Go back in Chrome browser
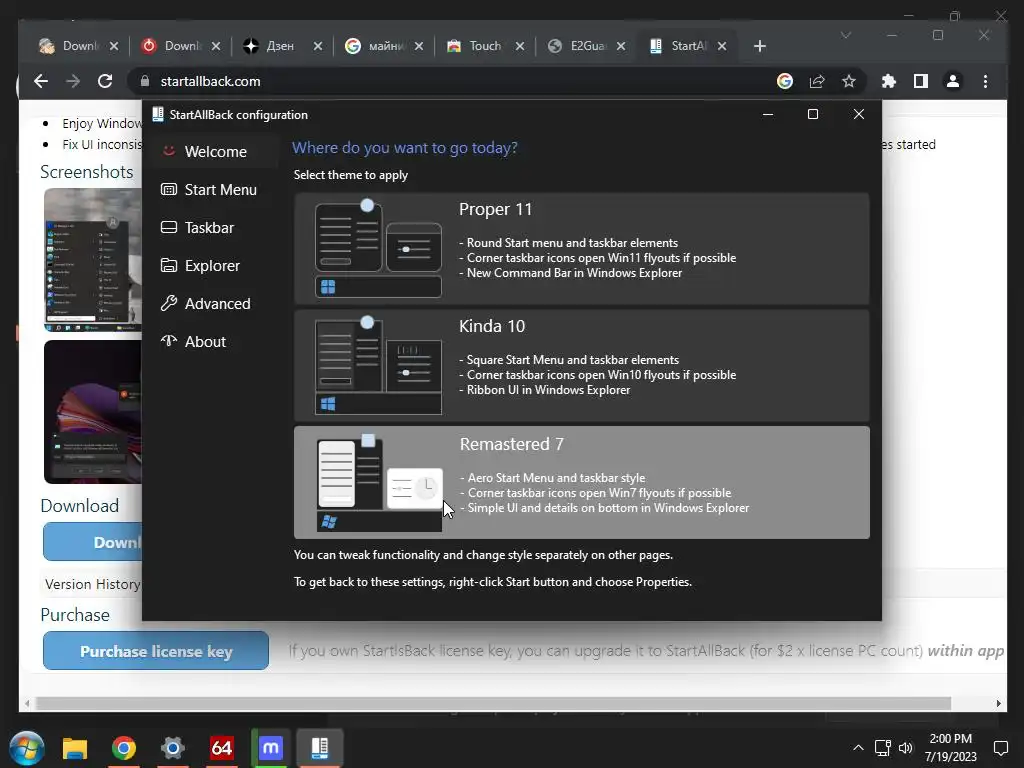 (41, 81)
